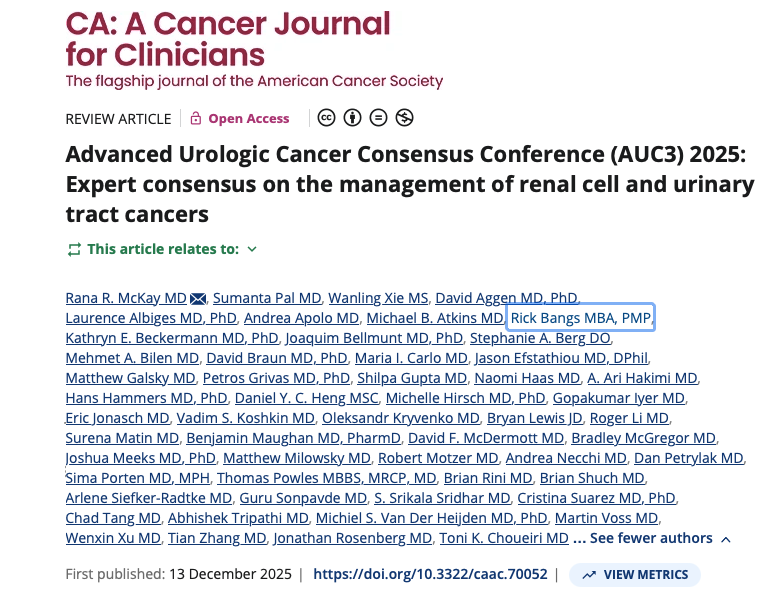Screen dimensions: 764x598
Task: Click the non-commercial crossed dollar icon
Action: pos(404,118)
